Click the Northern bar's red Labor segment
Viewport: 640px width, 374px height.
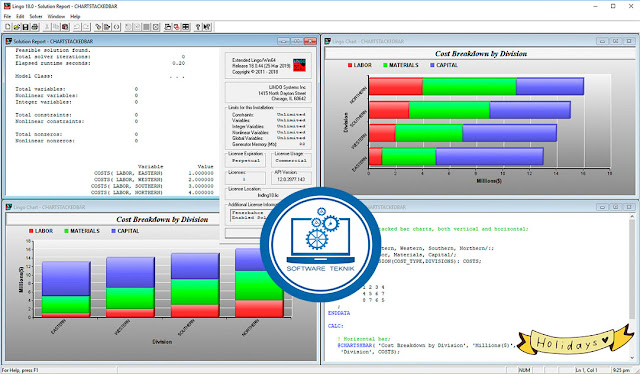pos(396,86)
